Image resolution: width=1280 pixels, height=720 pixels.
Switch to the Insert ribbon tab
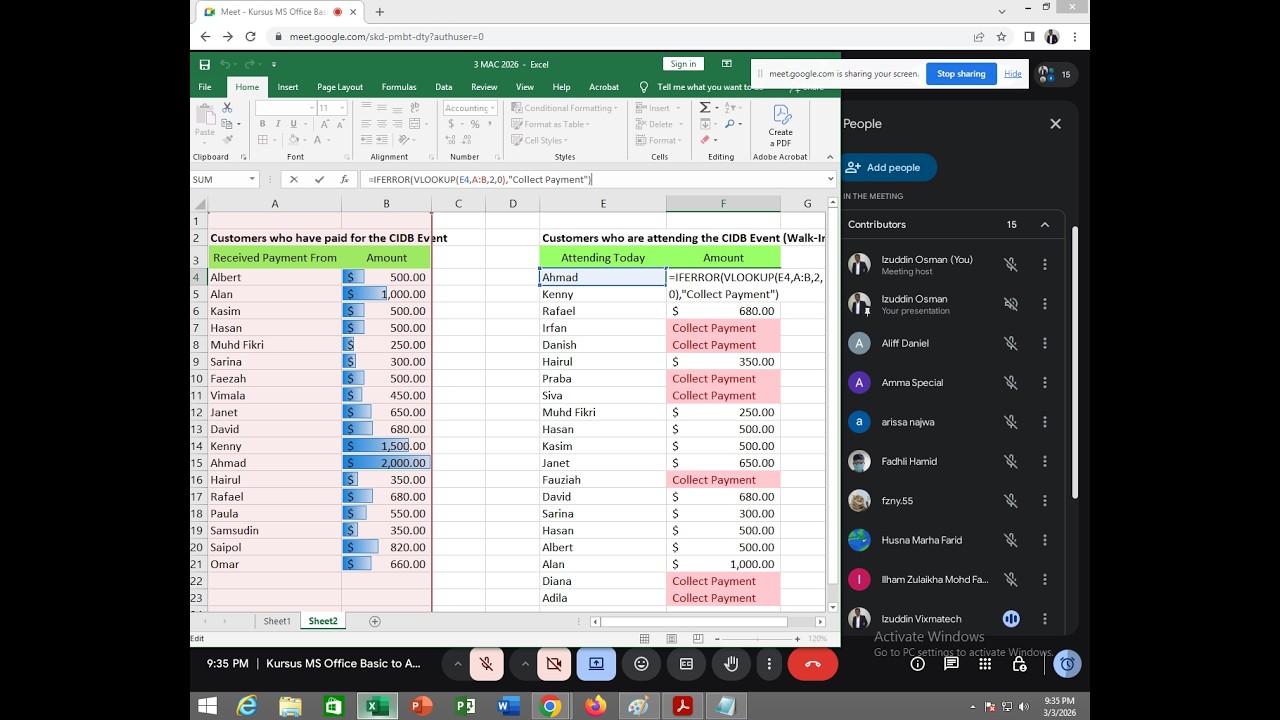288,87
